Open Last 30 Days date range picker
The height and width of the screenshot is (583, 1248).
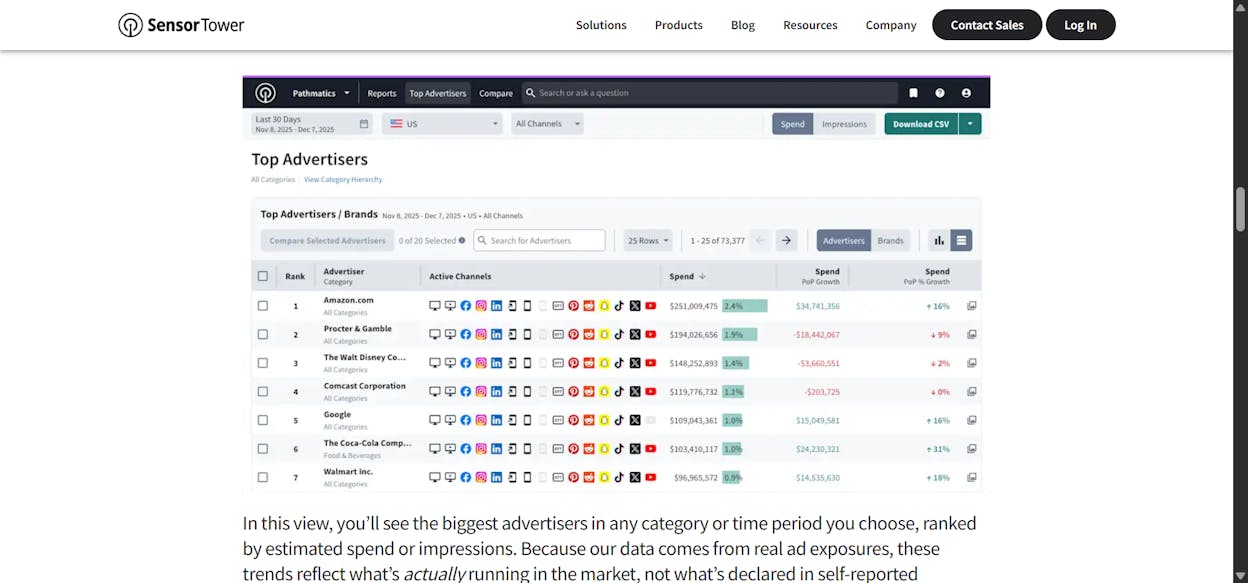point(311,124)
